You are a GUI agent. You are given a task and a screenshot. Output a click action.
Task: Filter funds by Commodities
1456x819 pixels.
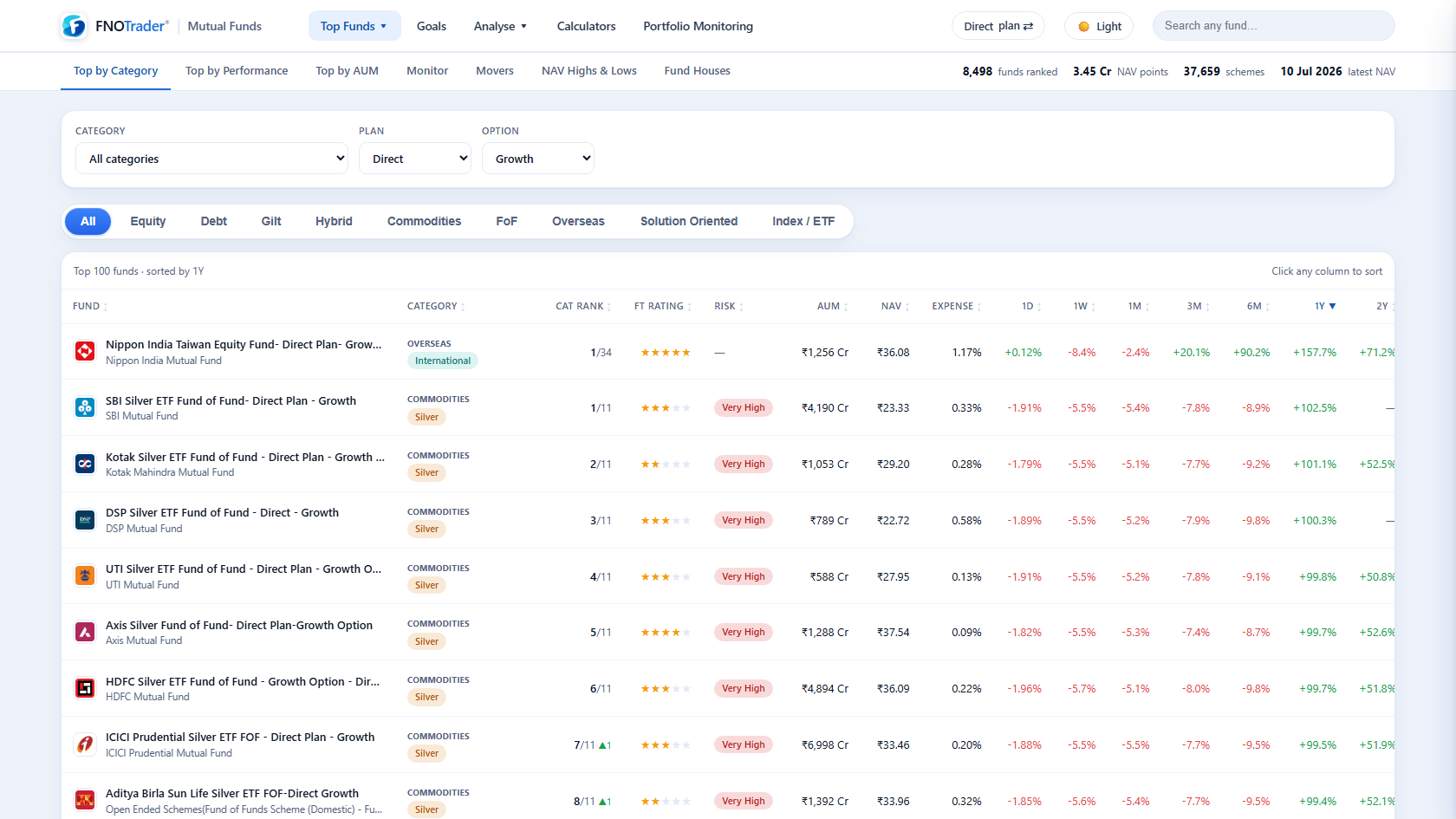[424, 221]
